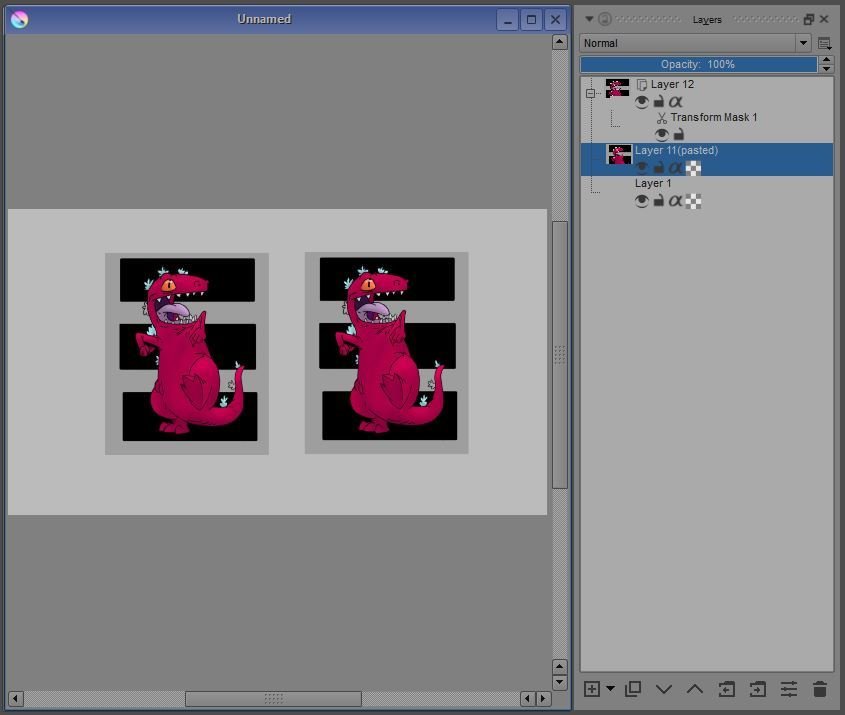Click the Layer 12 name
This screenshot has height=715, width=845.
pos(672,84)
